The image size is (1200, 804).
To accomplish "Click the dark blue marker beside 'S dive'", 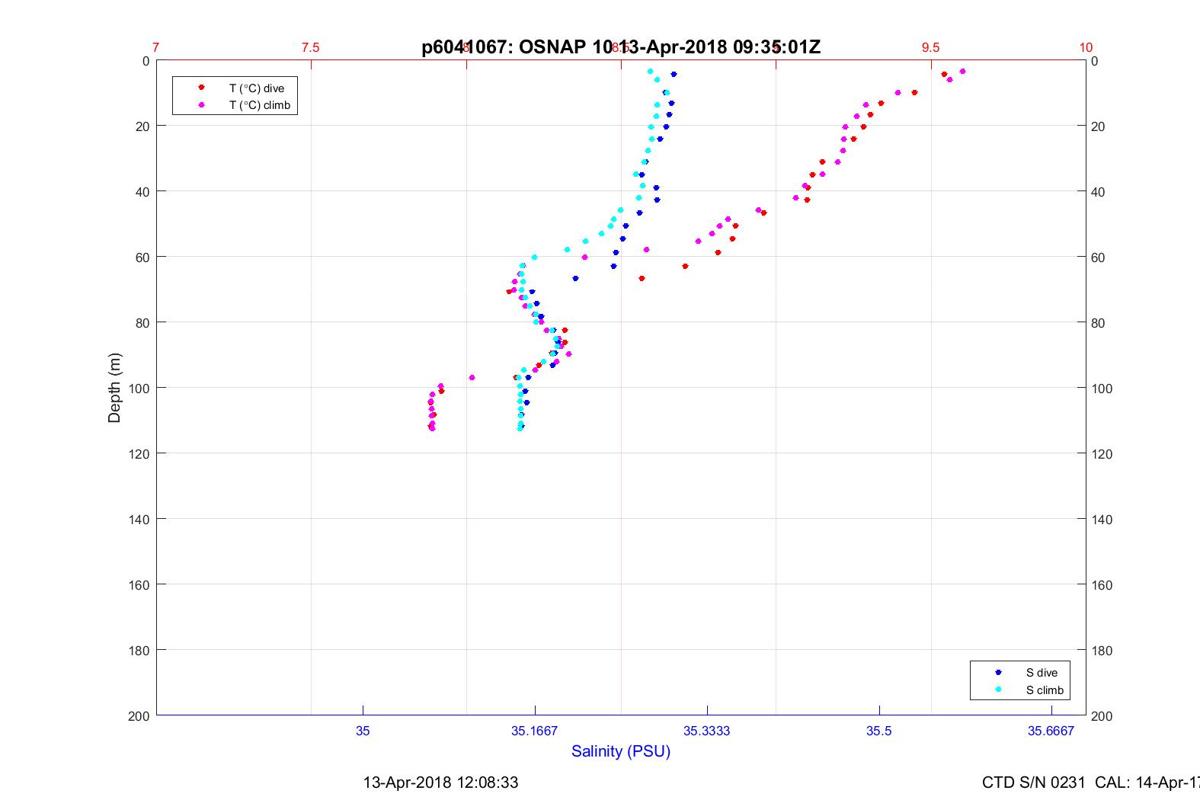I will [998, 673].
